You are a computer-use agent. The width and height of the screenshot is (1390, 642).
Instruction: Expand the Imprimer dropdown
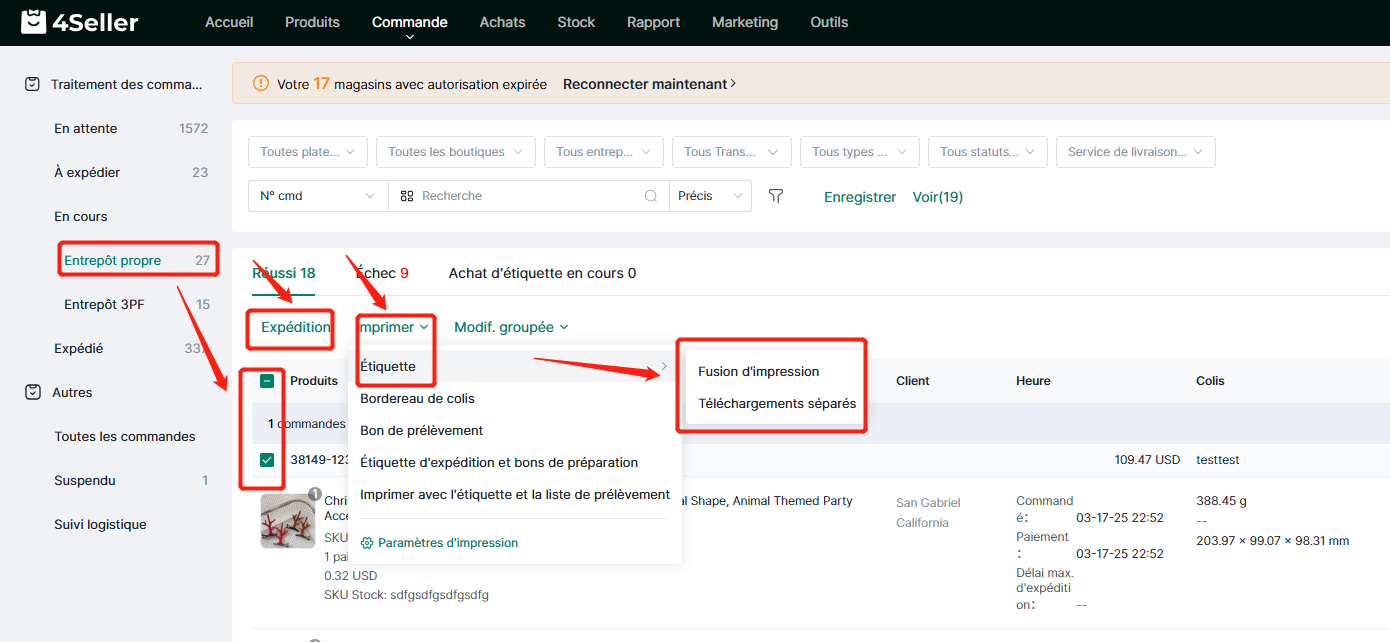click(x=395, y=327)
